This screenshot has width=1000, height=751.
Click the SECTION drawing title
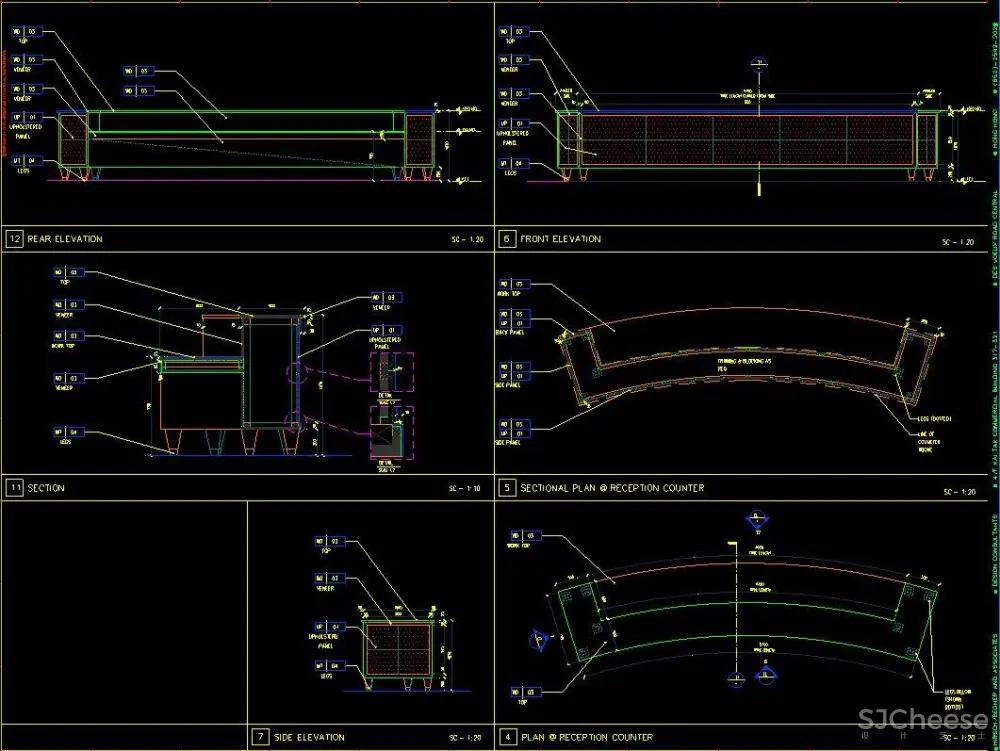pyautogui.click(x=46, y=488)
